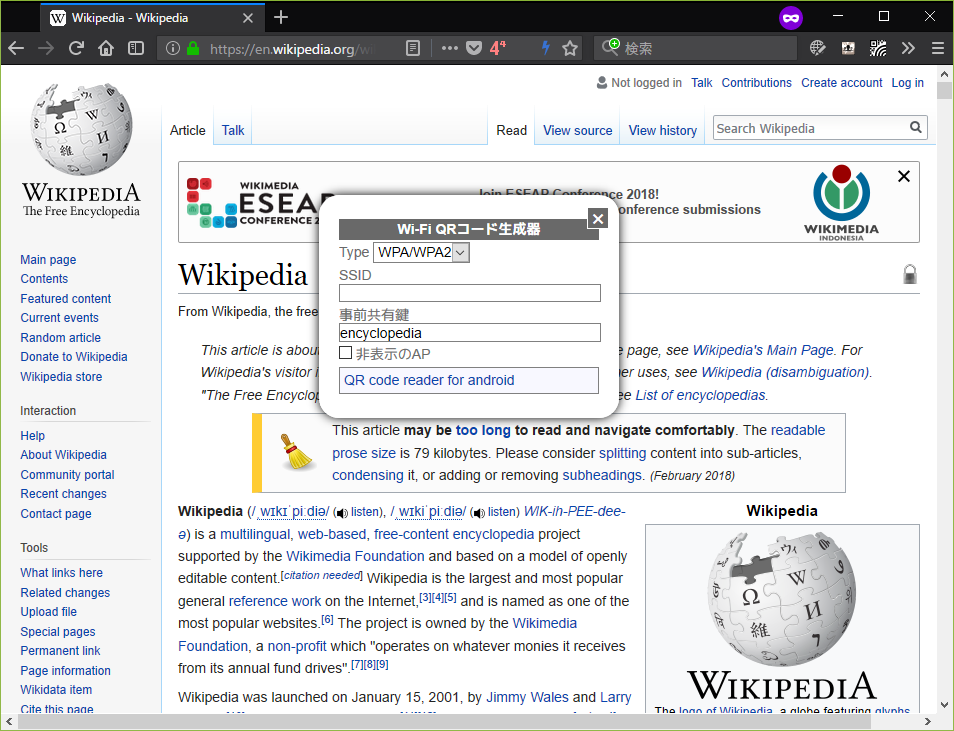The width and height of the screenshot is (954, 731).
Task: Toggle the browser sidebar icon
Action: tap(136, 48)
